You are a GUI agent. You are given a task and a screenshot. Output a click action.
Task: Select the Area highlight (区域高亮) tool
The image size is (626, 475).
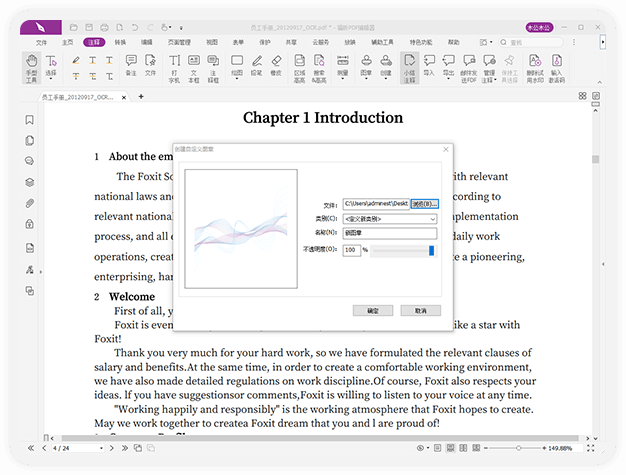click(299, 68)
